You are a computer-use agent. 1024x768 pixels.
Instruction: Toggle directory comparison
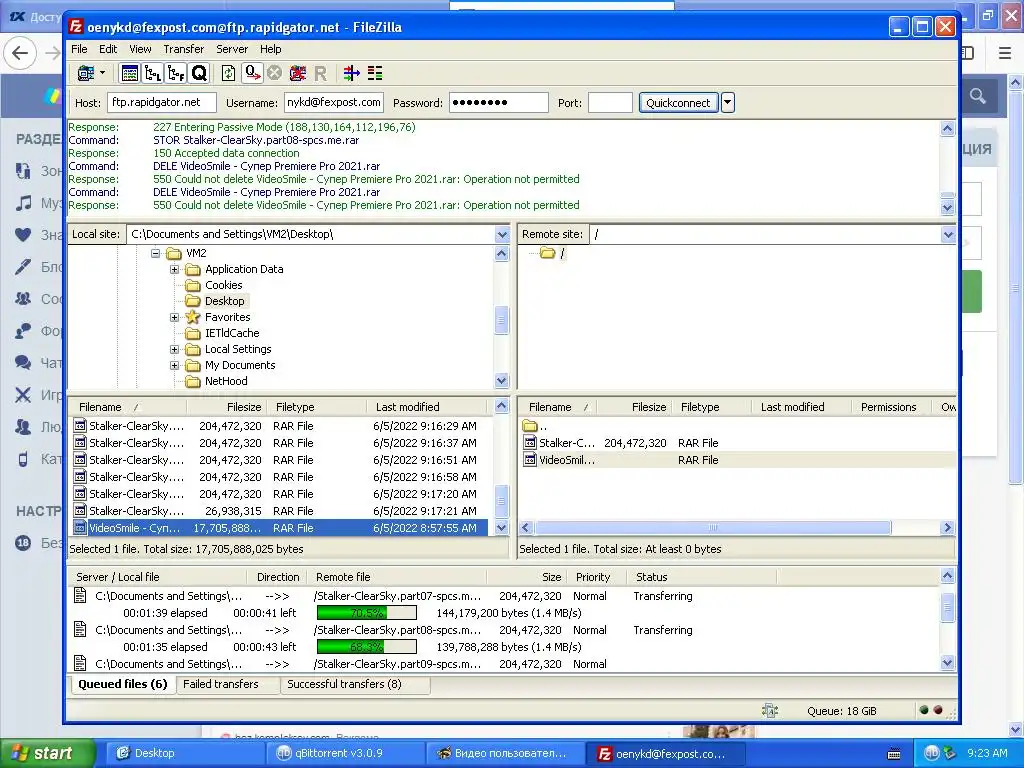click(x=375, y=73)
